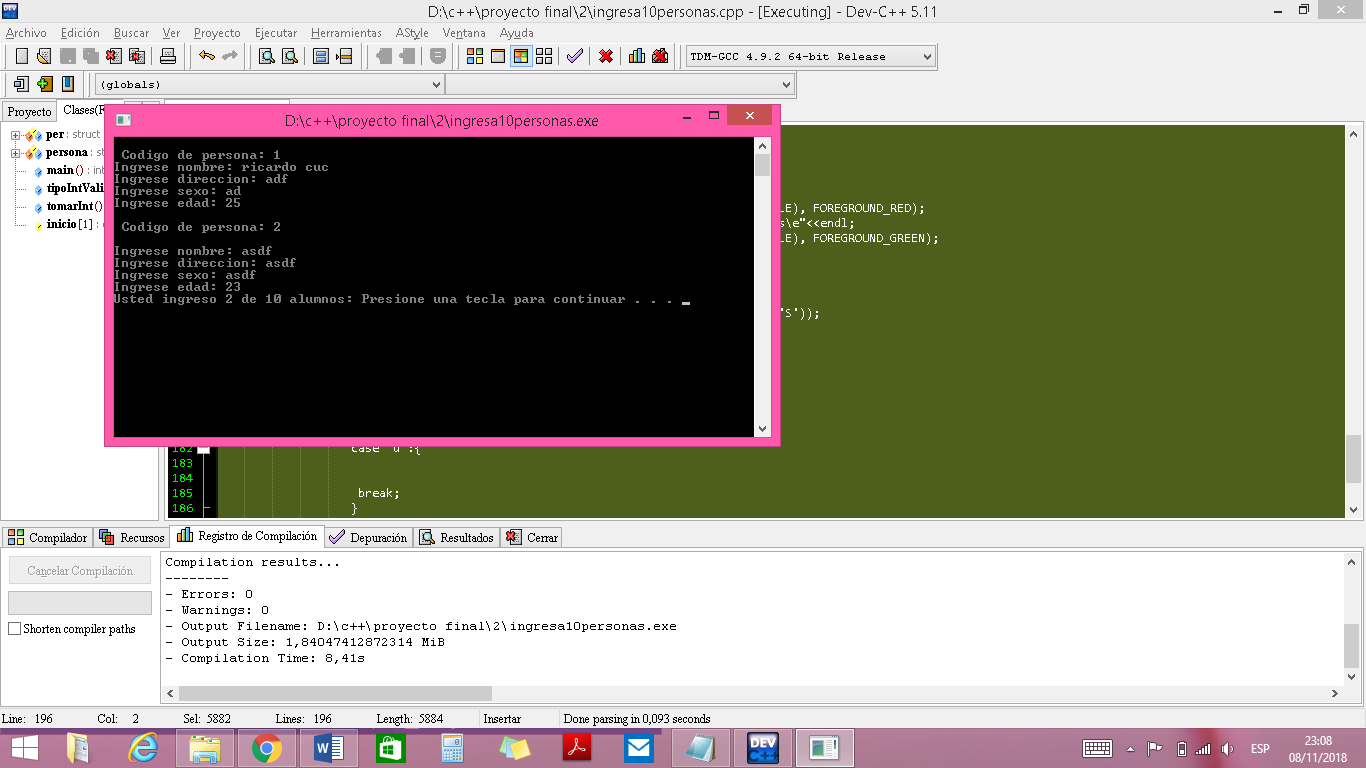Open the Herramientas menu
The width and height of the screenshot is (1366, 768).
click(346, 33)
